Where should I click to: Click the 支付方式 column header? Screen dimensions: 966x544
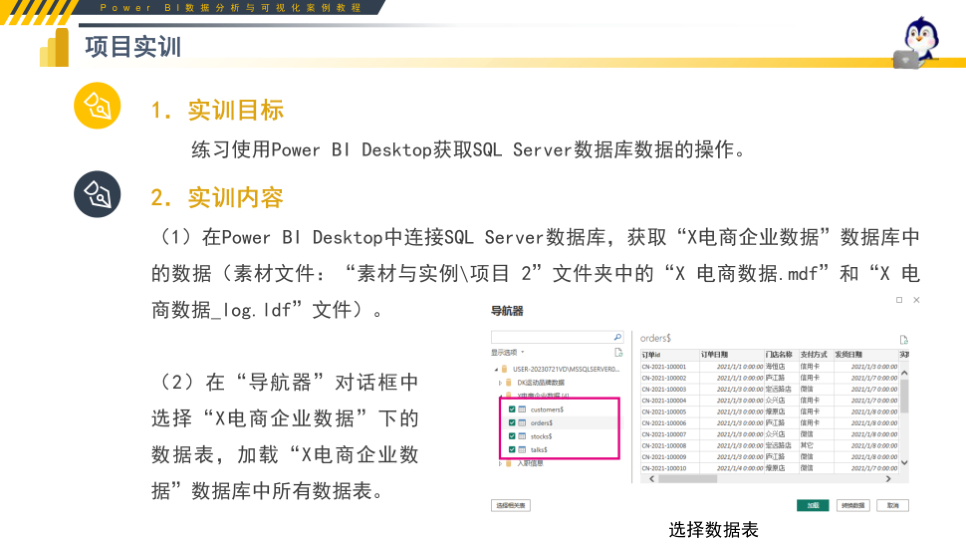(x=816, y=355)
